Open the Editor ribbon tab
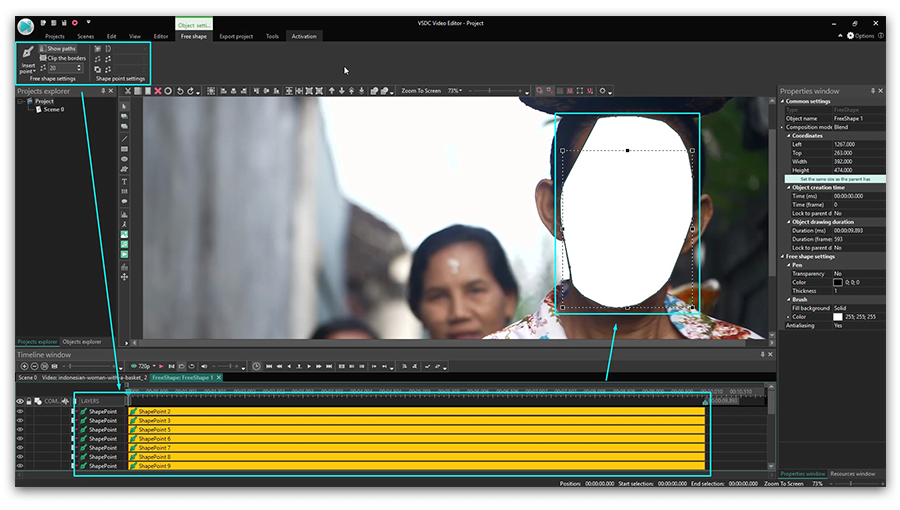 pyautogui.click(x=161, y=36)
